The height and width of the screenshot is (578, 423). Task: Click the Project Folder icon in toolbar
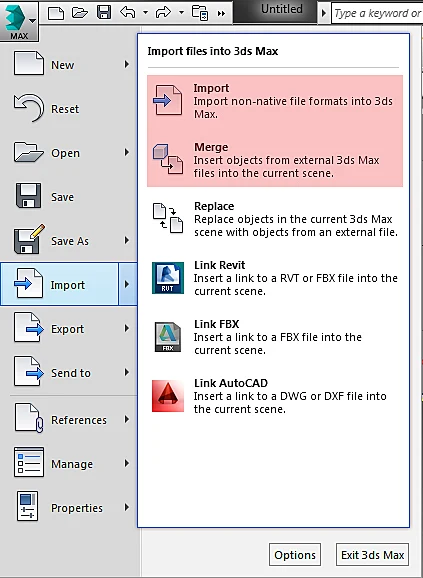[200, 13]
